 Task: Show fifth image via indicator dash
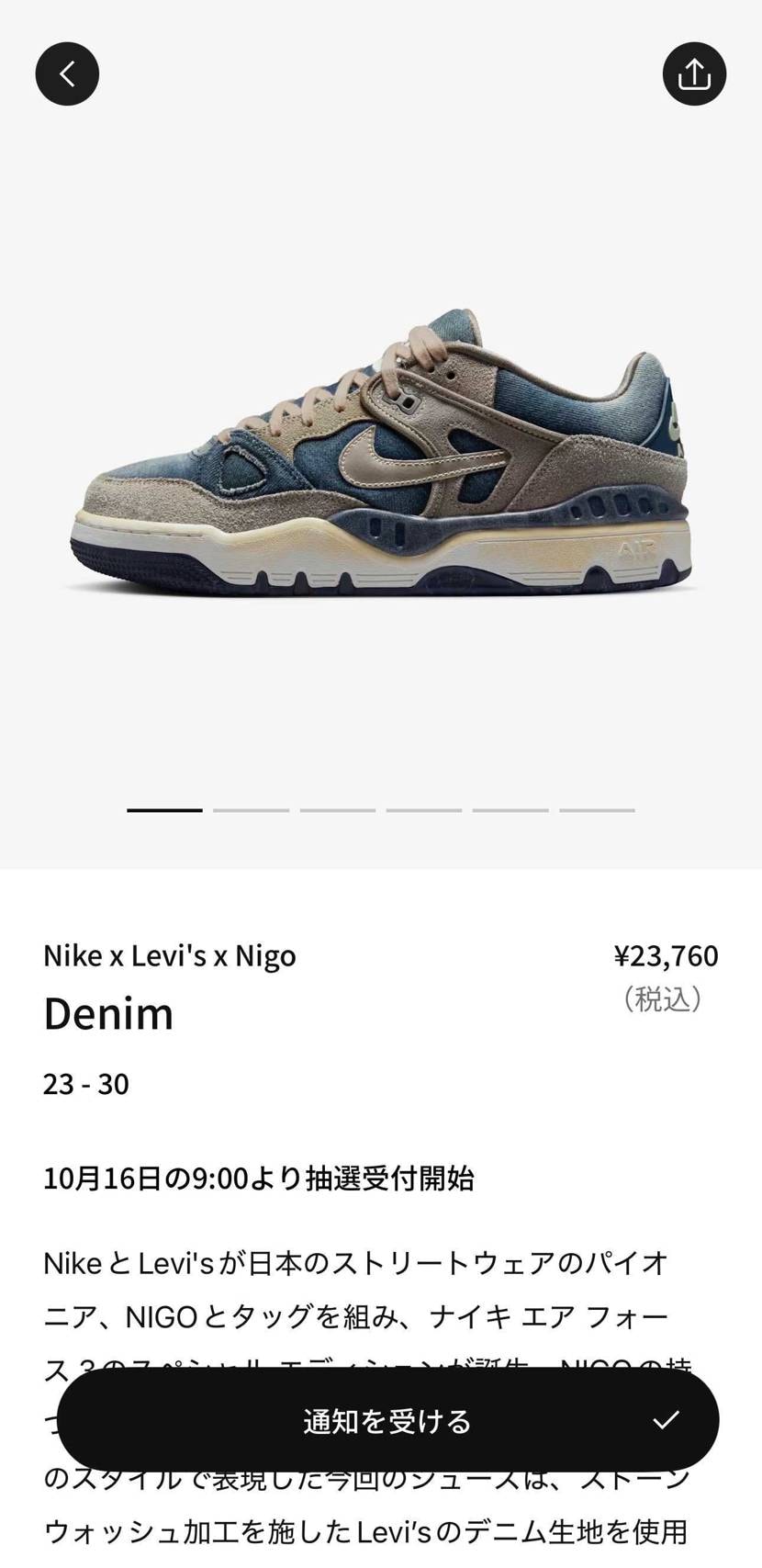click(510, 810)
